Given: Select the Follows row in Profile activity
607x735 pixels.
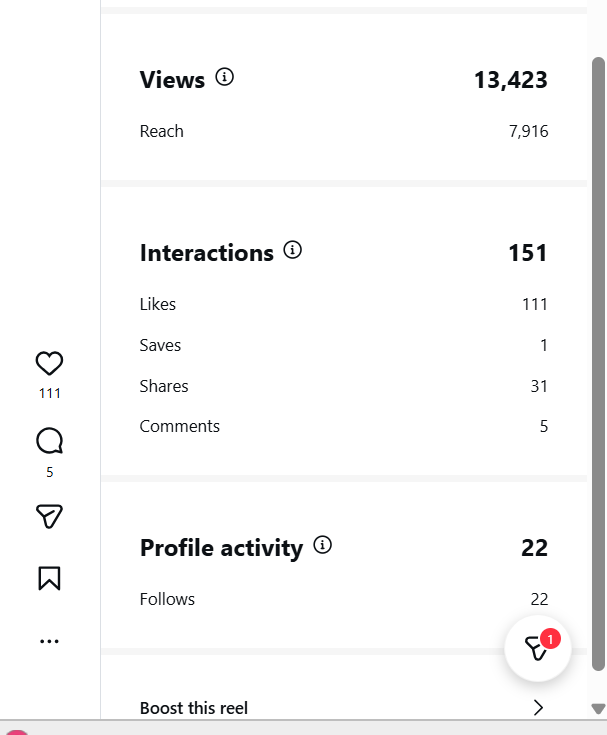Looking at the screenshot, I should [x=344, y=599].
